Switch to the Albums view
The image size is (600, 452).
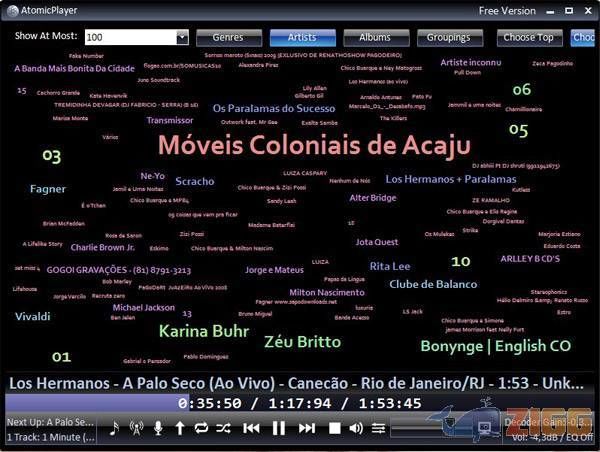click(376, 38)
